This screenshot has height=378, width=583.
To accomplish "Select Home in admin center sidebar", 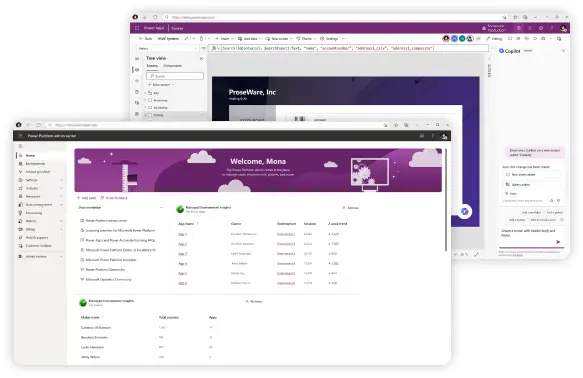I will [x=40, y=155].
